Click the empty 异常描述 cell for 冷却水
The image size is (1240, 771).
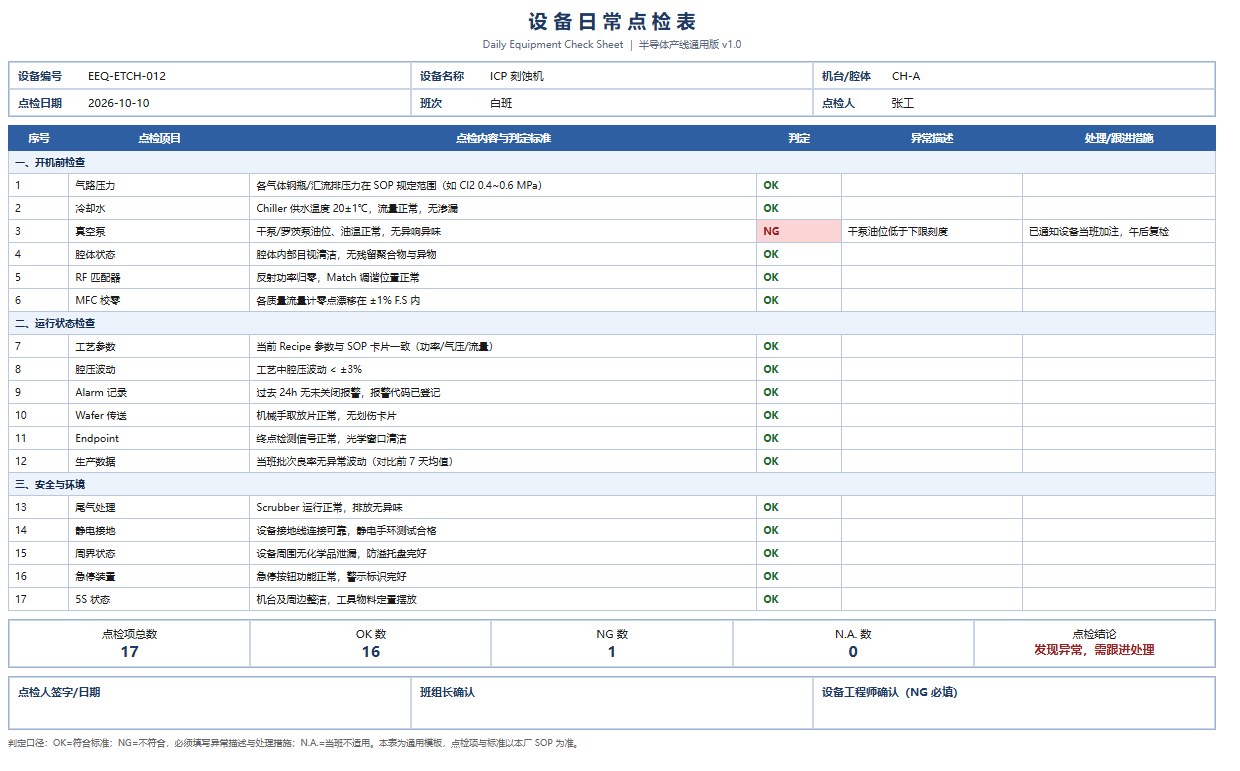(x=931, y=208)
